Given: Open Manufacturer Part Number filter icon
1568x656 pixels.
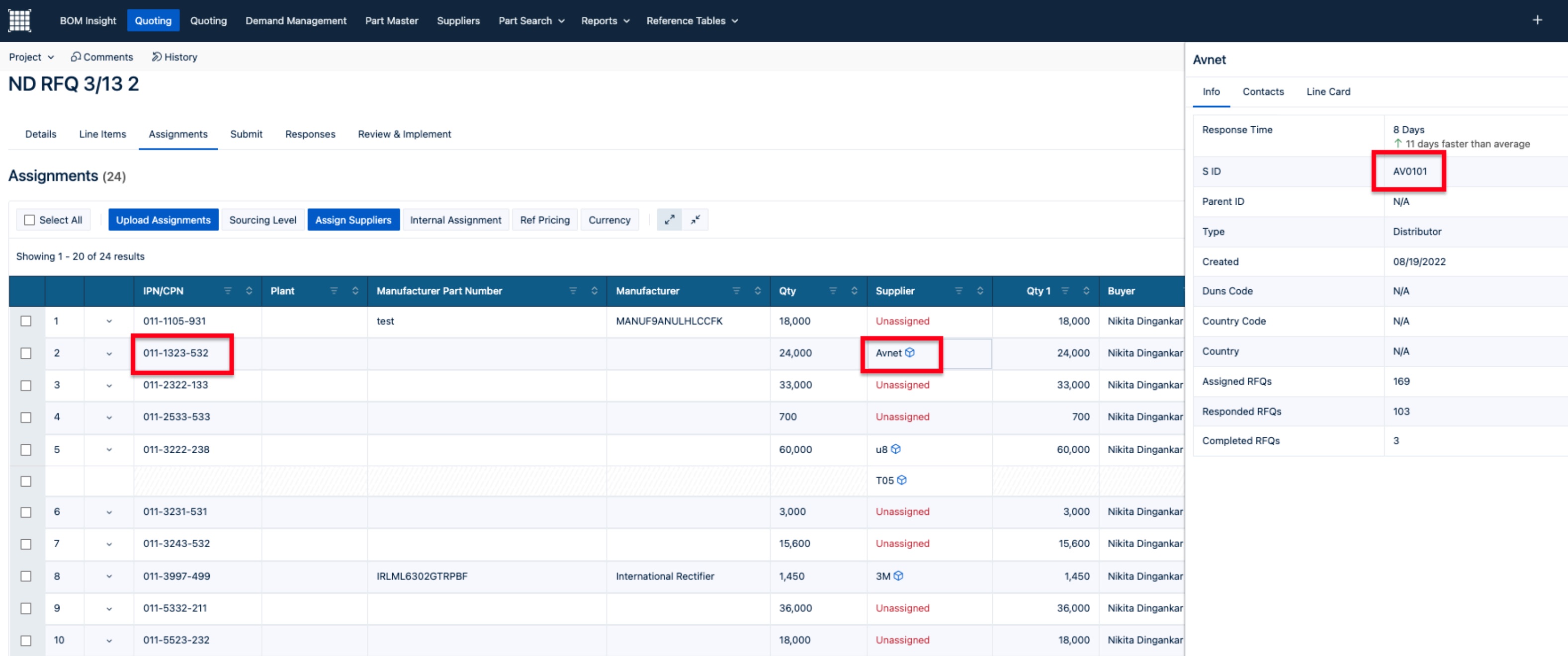Looking at the screenshot, I should [573, 291].
